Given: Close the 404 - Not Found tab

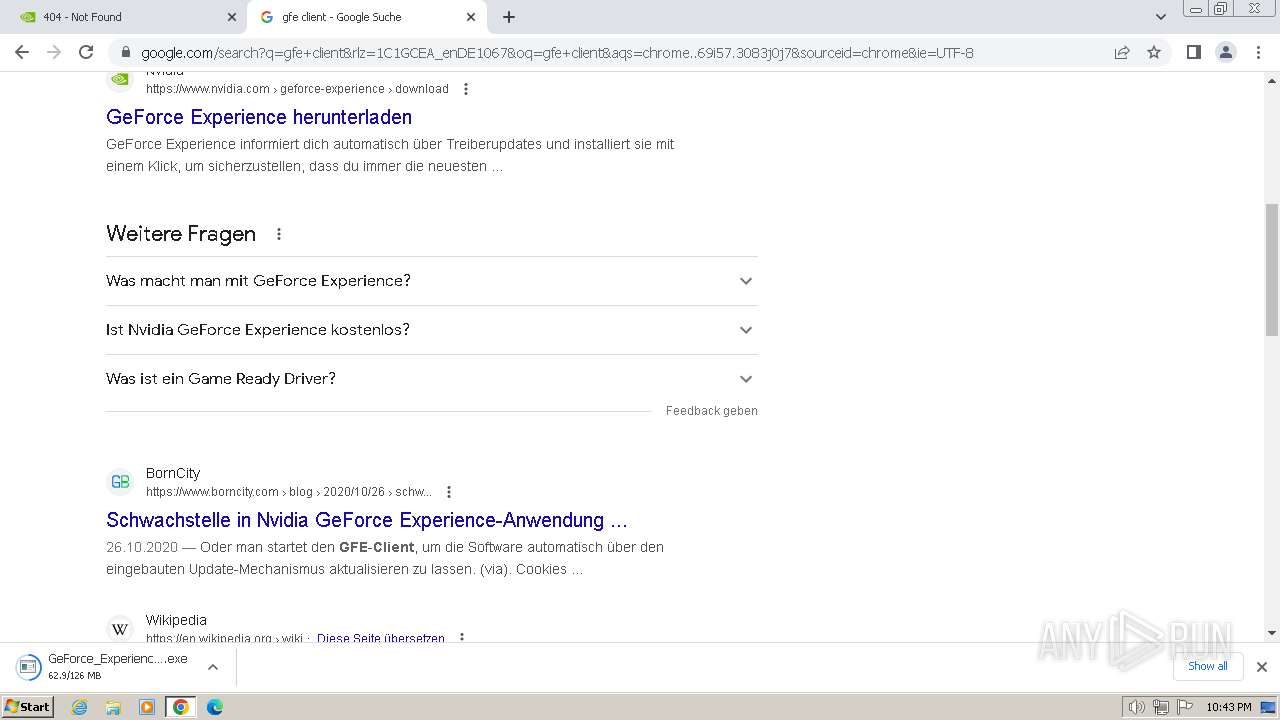Looking at the screenshot, I should pyautogui.click(x=232, y=17).
